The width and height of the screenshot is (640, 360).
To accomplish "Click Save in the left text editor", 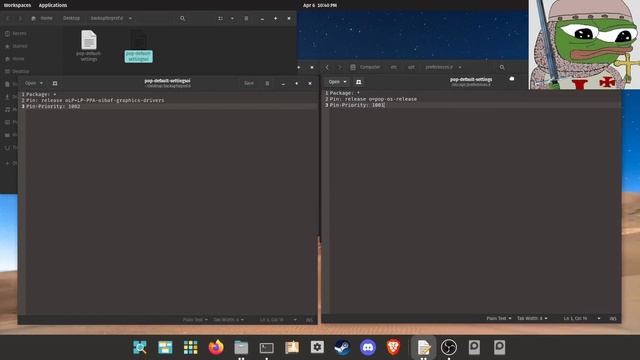I will pyautogui.click(x=249, y=83).
